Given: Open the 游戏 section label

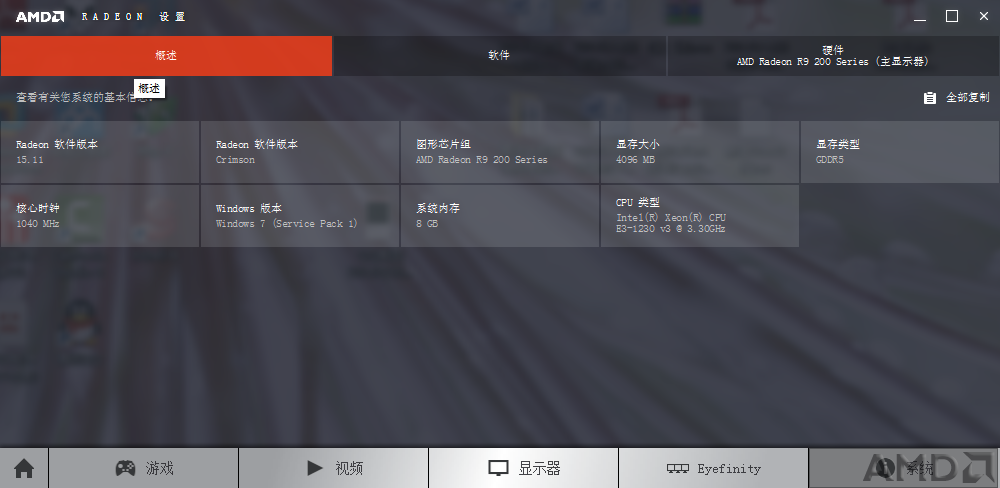Looking at the screenshot, I should [159, 469].
